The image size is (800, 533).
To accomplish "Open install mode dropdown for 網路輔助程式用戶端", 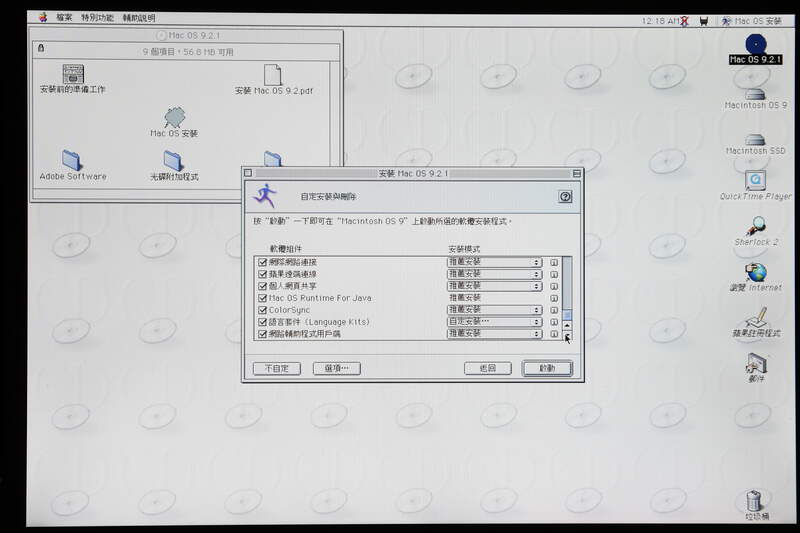I will coord(494,334).
